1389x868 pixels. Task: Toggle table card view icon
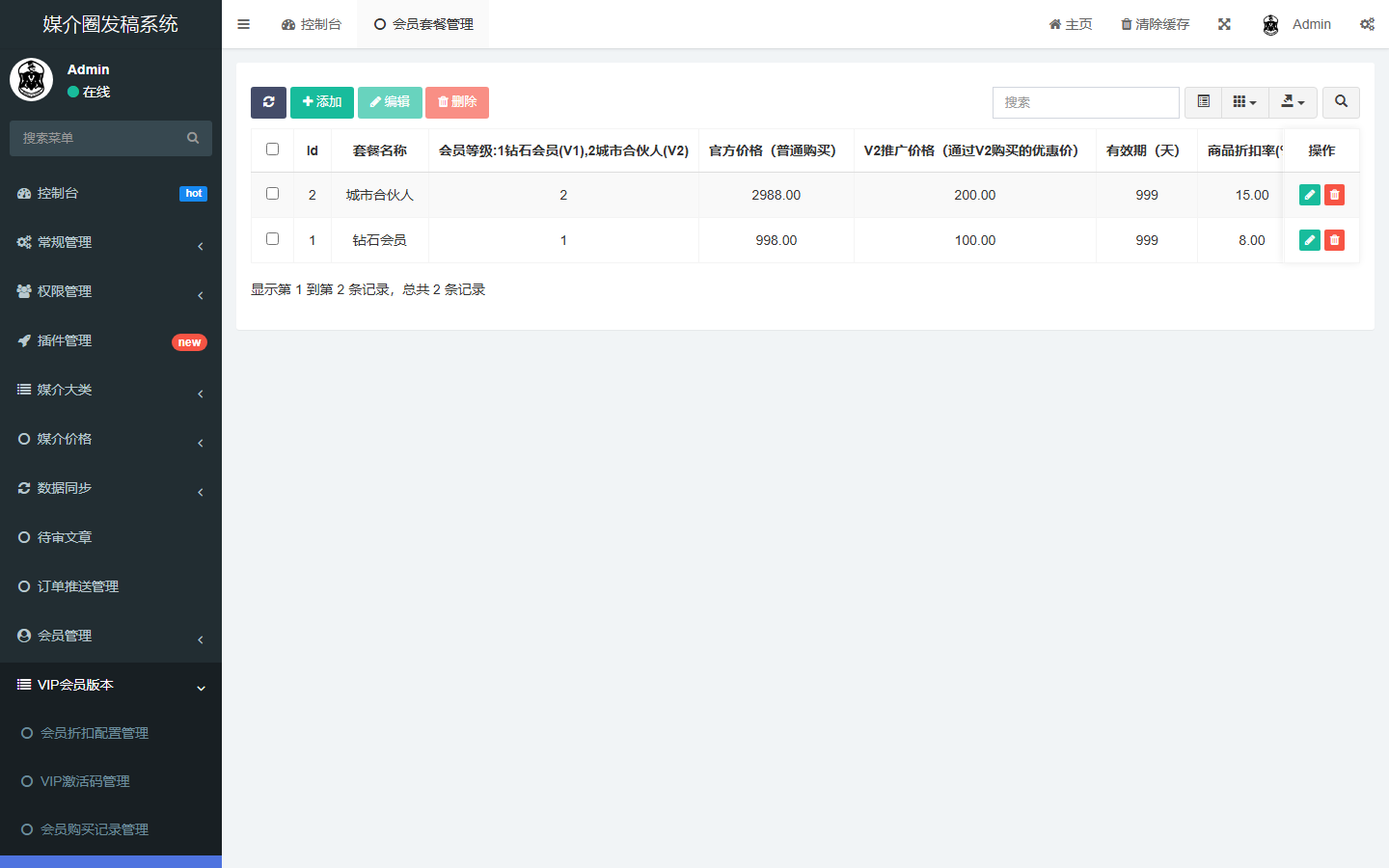[1203, 102]
